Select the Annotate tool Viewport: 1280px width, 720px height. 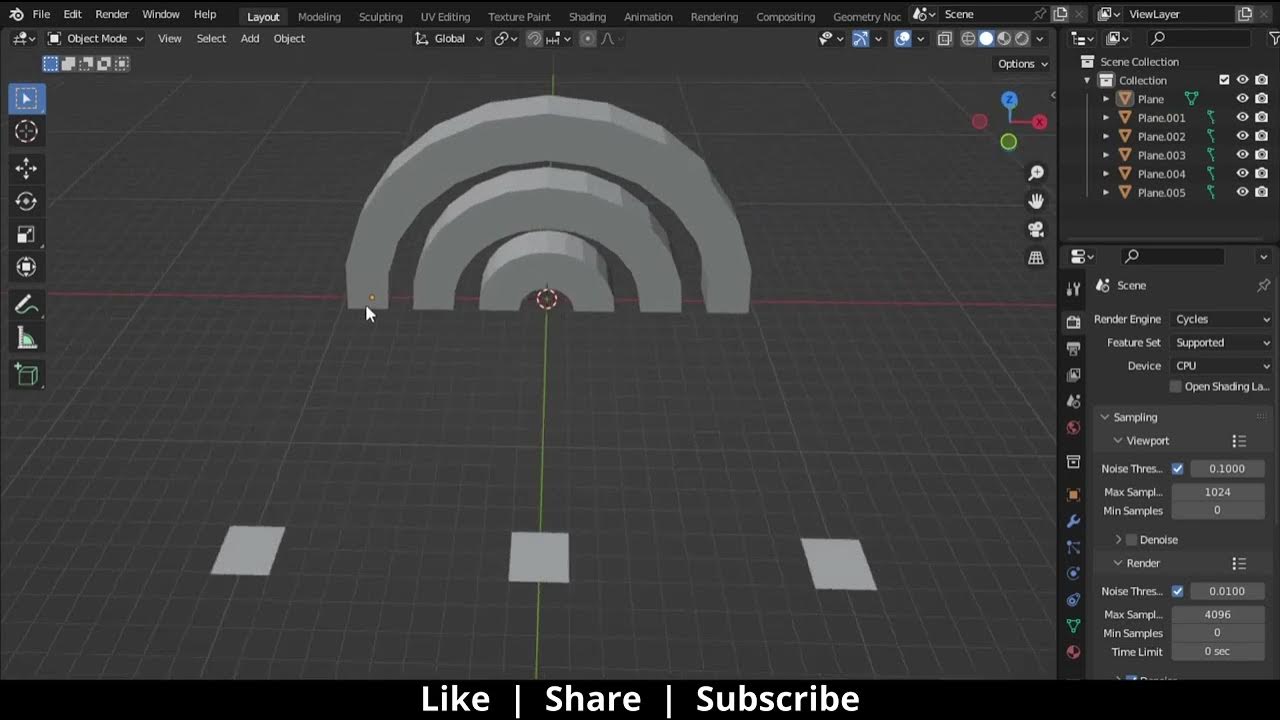[x=27, y=305]
